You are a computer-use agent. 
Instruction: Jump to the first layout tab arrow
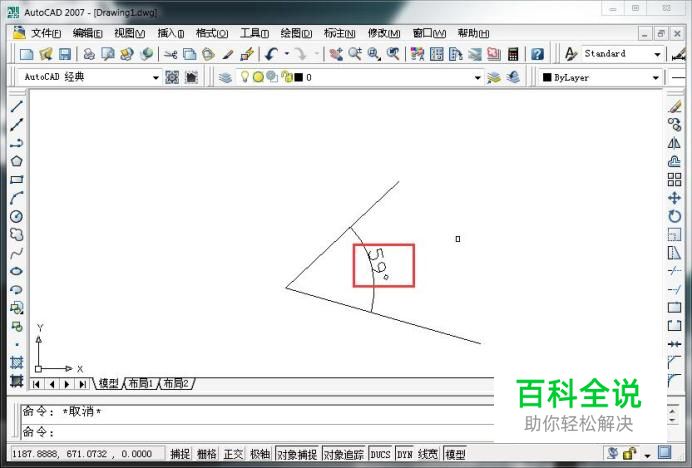[36, 384]
